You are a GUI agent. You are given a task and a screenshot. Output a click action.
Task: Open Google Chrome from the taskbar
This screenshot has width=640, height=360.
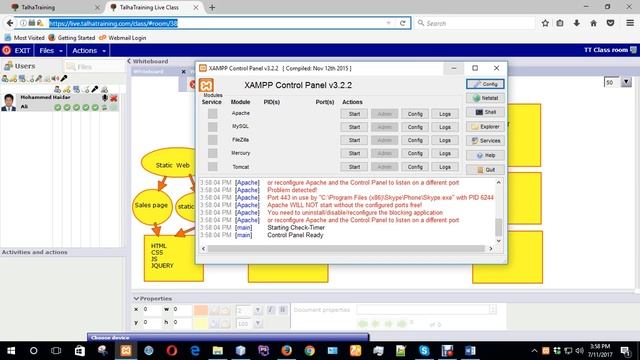(309, 351)
